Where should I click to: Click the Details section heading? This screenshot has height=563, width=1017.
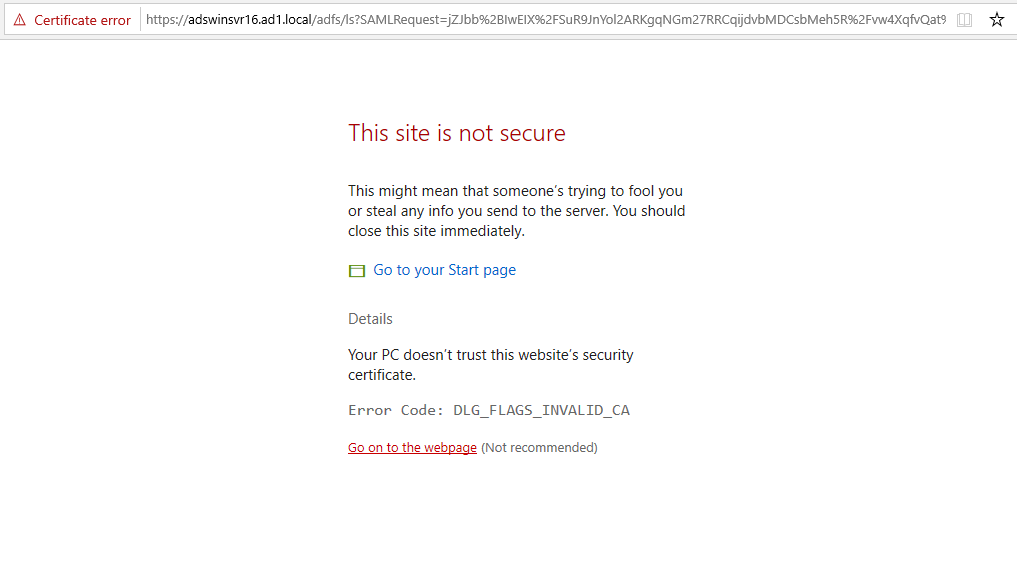370,318
